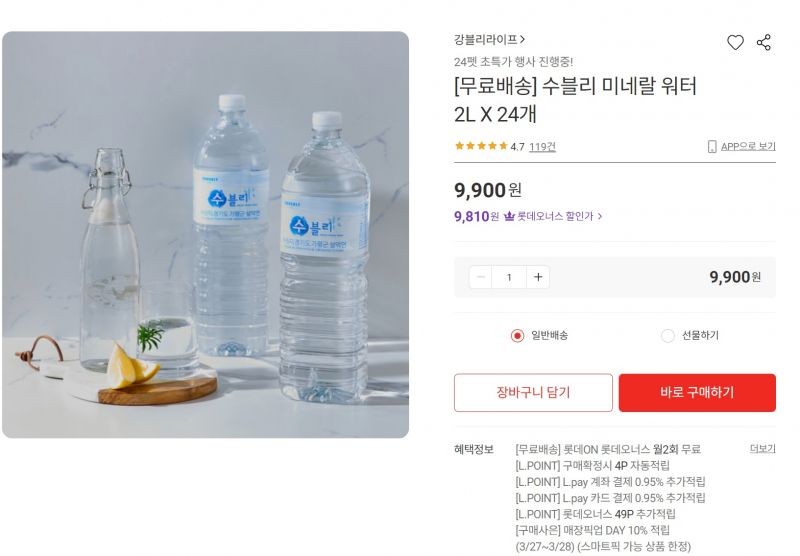Select the 선물하기 radio button
800x556 pixels.
pos(667,336)
